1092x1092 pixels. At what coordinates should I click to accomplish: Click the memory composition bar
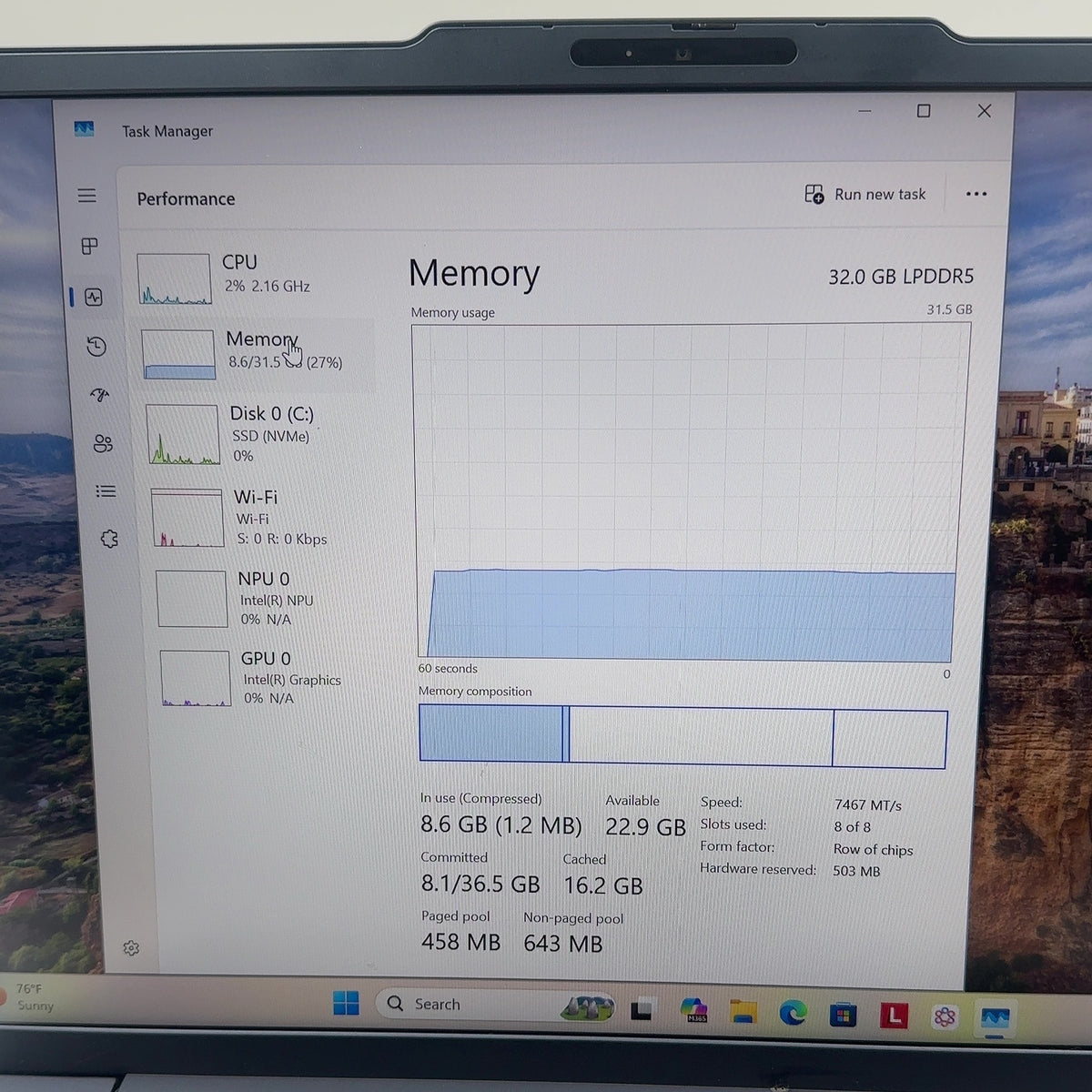click(x=682, y=736)
